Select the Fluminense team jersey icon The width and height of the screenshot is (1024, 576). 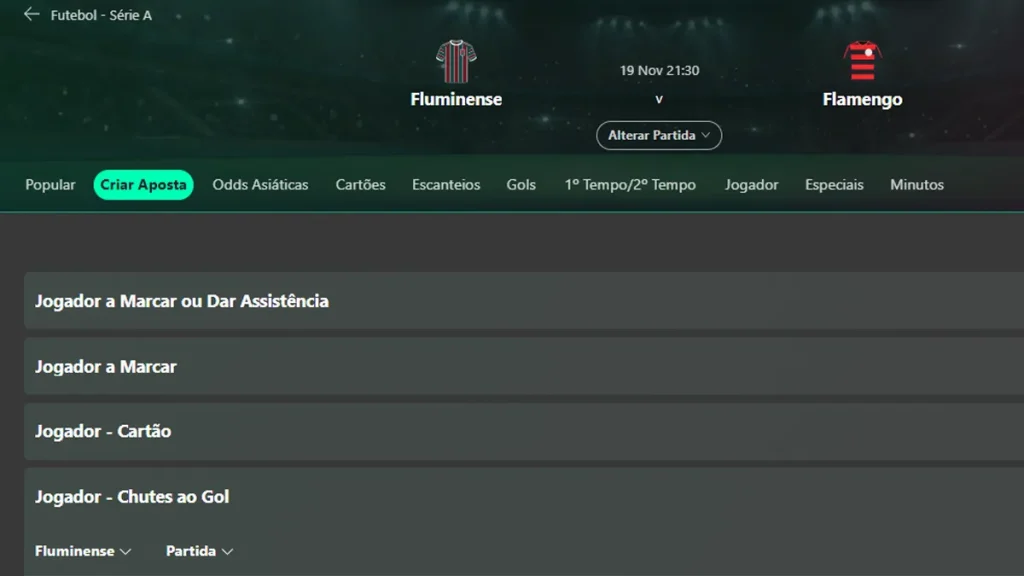[455, 62]
